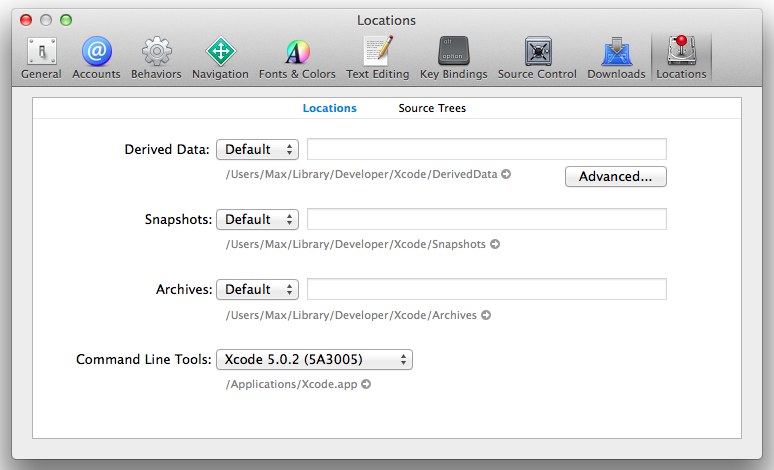The image size is (774, 470).
Task: Open the Downloads preferences pane
Action: [616, 57]
